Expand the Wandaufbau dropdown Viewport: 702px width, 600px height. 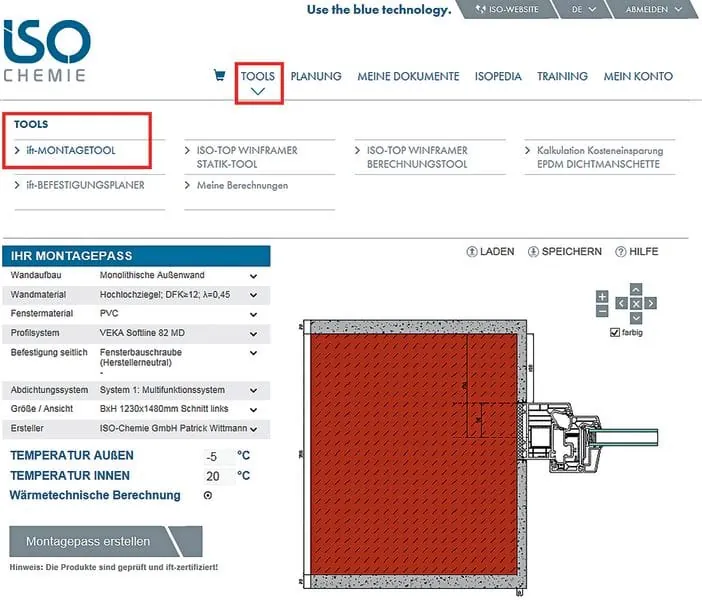(253, 276)
